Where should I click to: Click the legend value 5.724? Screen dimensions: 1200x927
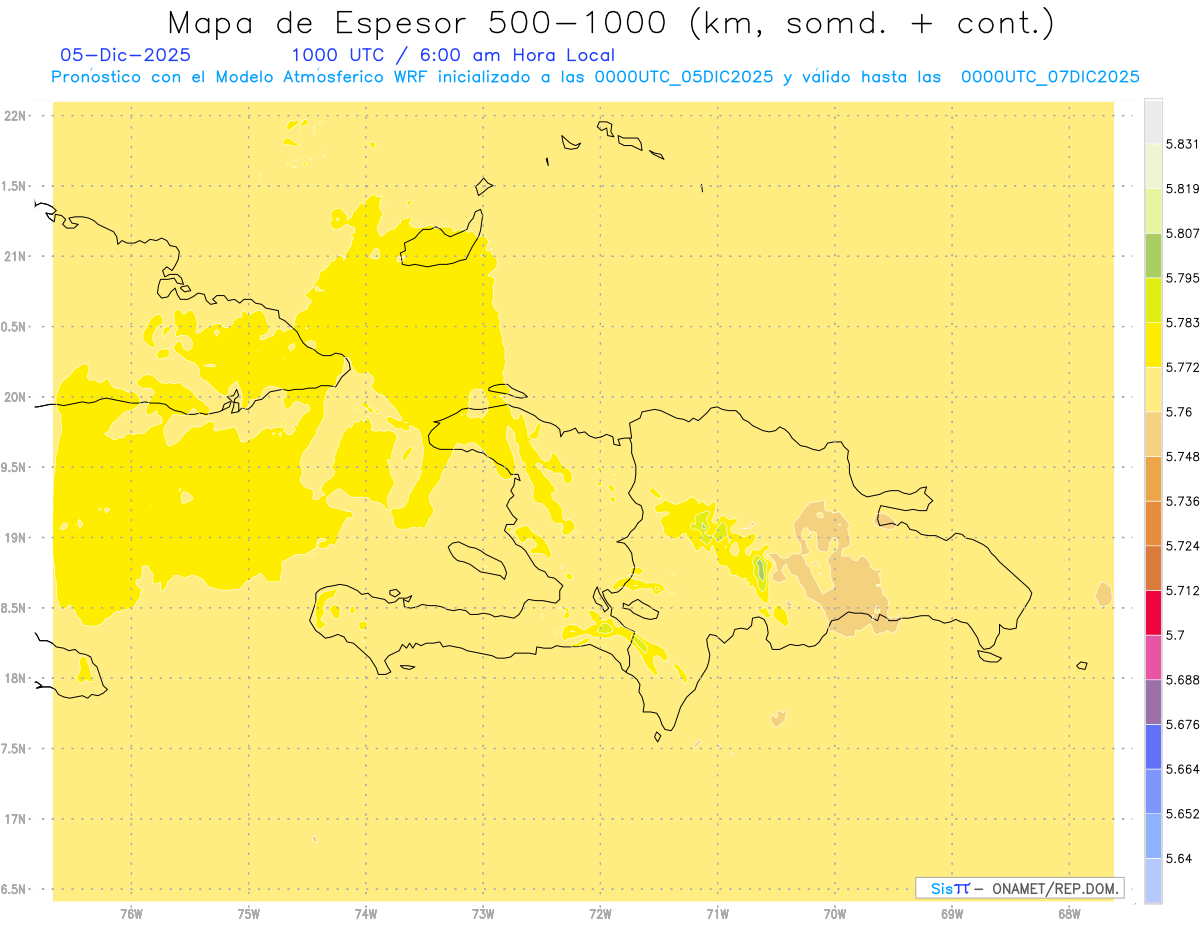coord(1183,546)
